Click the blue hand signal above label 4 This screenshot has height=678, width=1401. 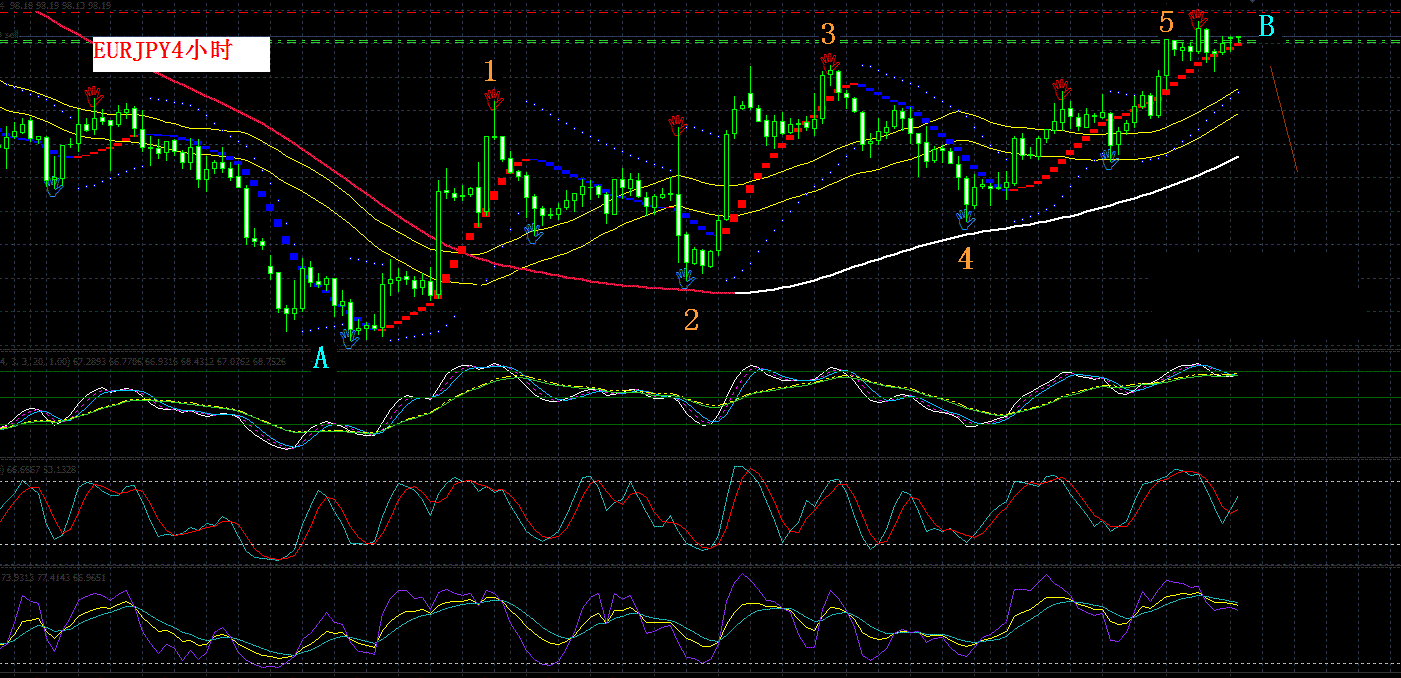pos(965,220)
